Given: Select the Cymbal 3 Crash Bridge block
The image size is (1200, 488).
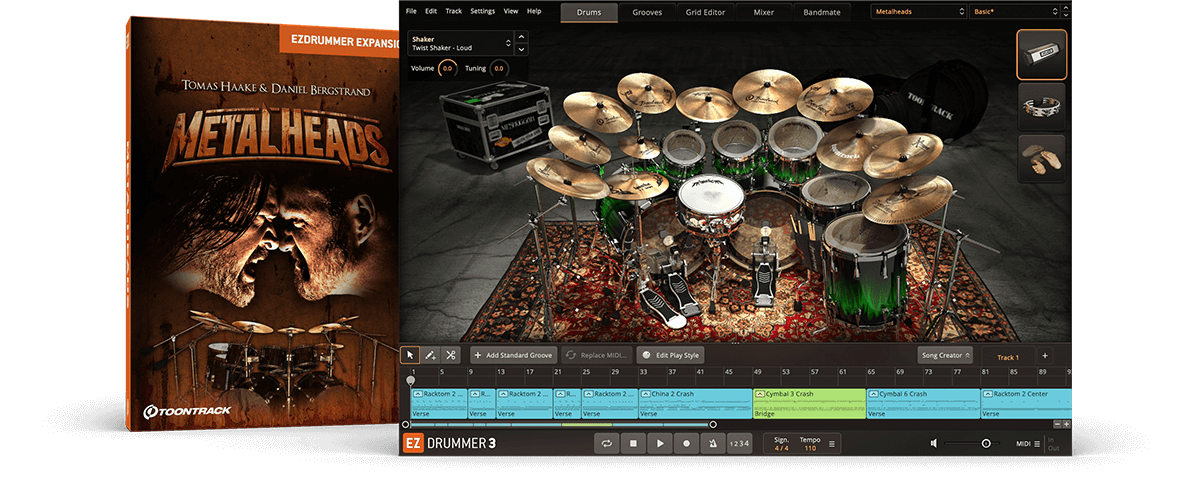Looking at the screenshot, I should click(809, 403).
